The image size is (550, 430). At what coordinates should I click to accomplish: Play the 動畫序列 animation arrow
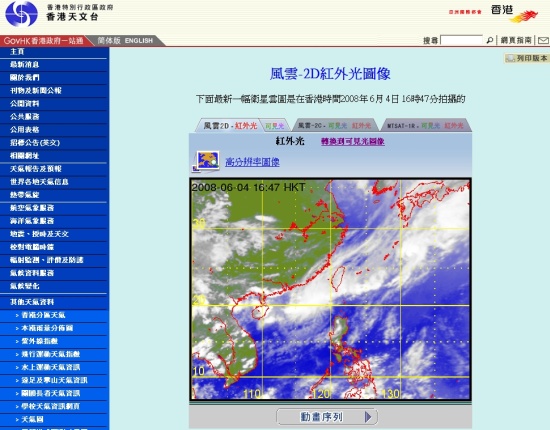pyautogui.click(x=368, y=417)
